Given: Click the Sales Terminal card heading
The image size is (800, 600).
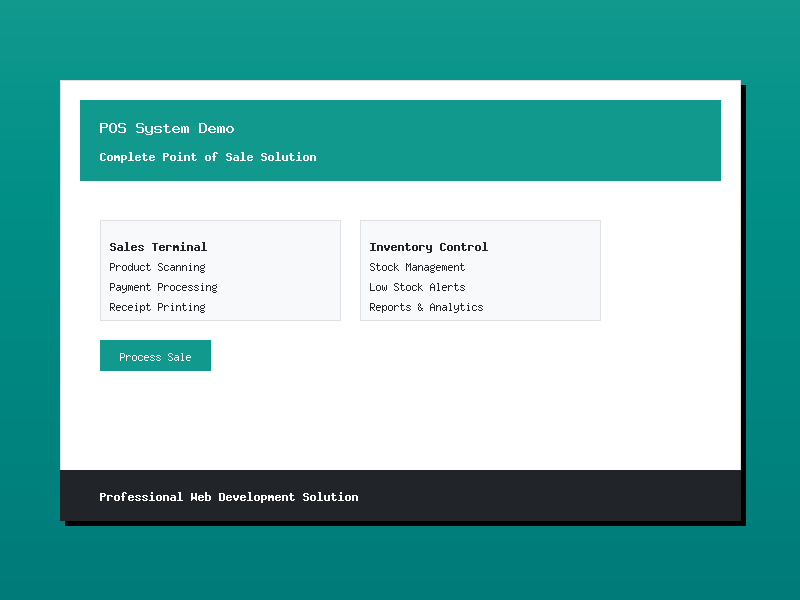Looking at the screenshot, I should 158,247.
